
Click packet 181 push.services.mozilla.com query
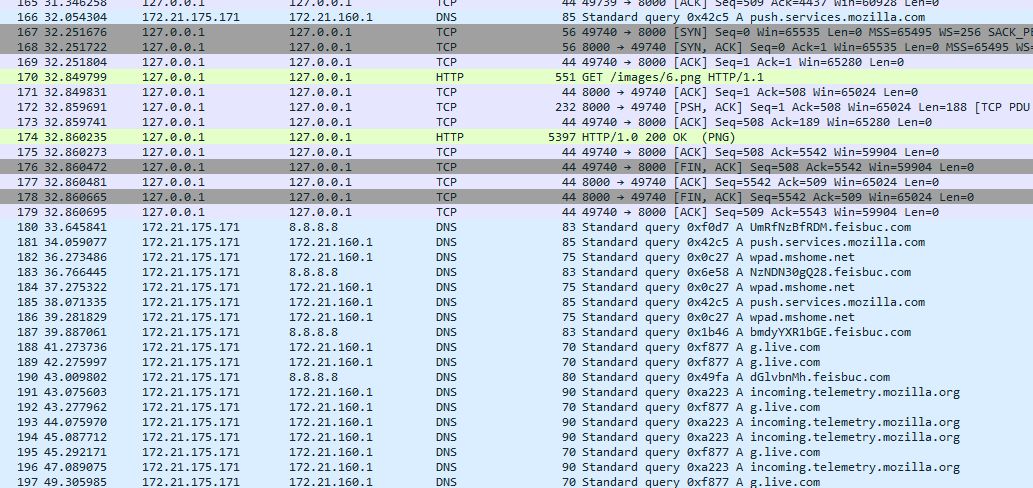point(516,242)
